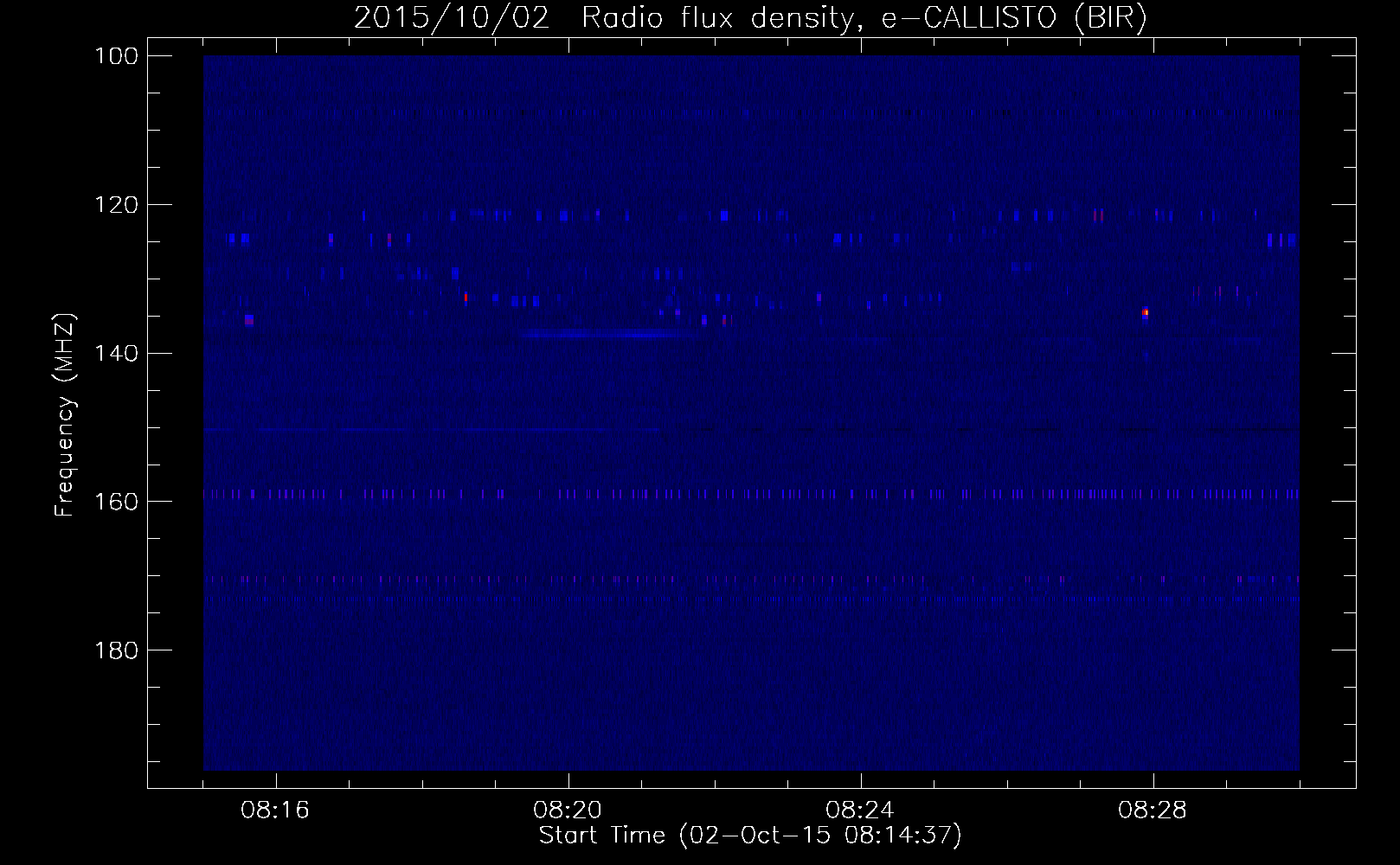Click the 08:20 time tick label
This screenshot has height=865, width=1400.
click(568, 811)
